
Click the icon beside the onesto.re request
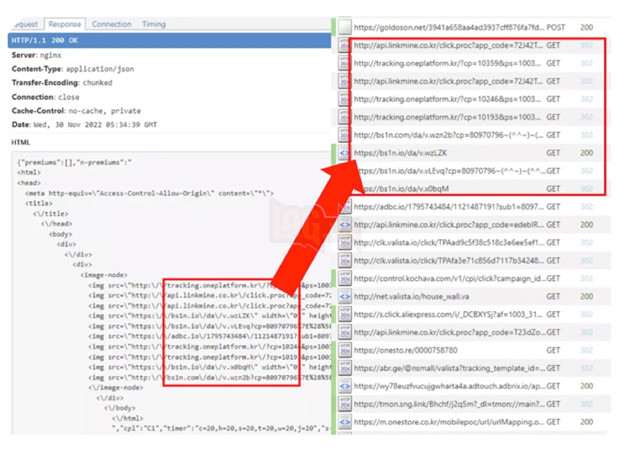click(344, 350)
